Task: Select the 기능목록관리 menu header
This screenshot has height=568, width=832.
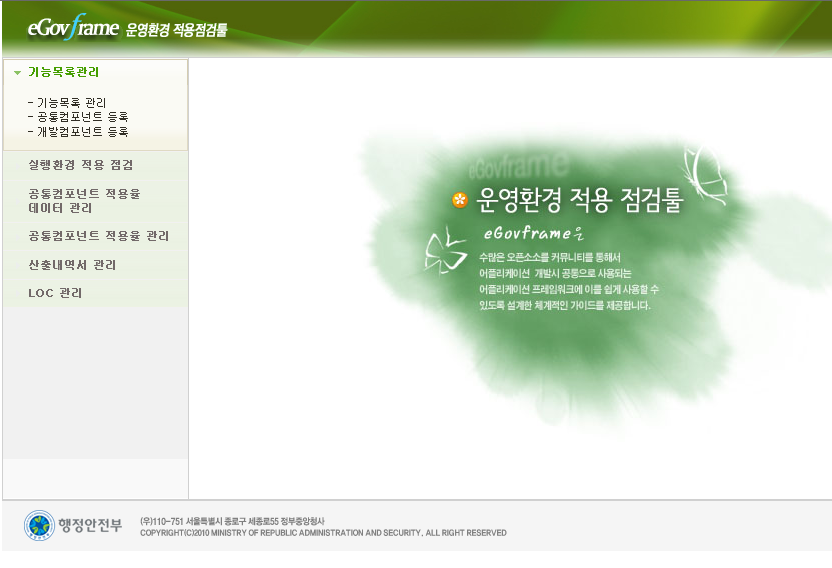Action: [63, 73]
